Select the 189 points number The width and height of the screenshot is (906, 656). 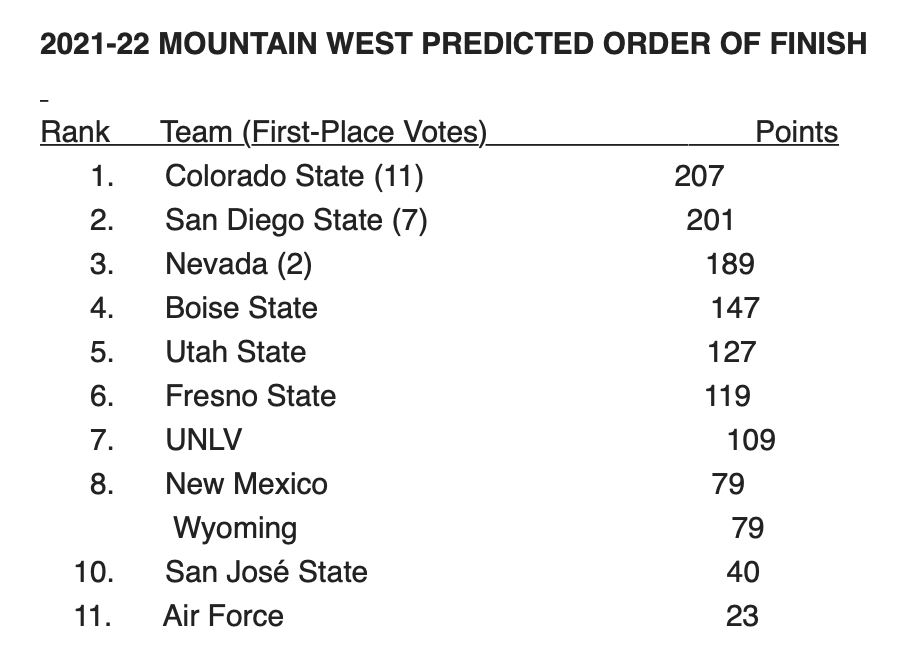(729, 264)
